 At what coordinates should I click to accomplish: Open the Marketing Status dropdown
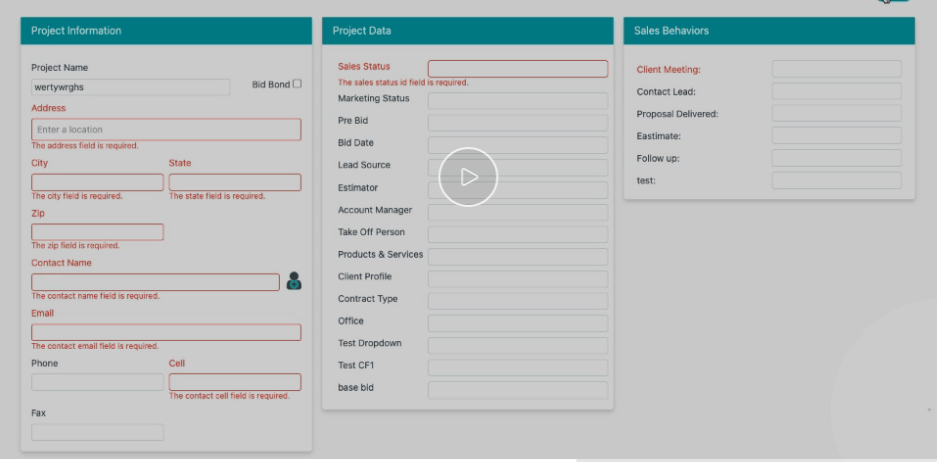click(518, 100)
